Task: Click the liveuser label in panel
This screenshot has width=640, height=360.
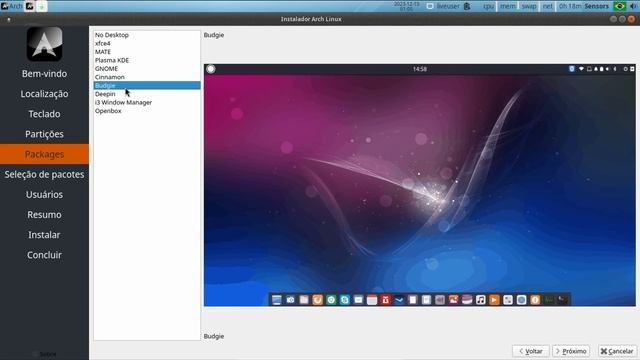Action: (x=448, y=6)
